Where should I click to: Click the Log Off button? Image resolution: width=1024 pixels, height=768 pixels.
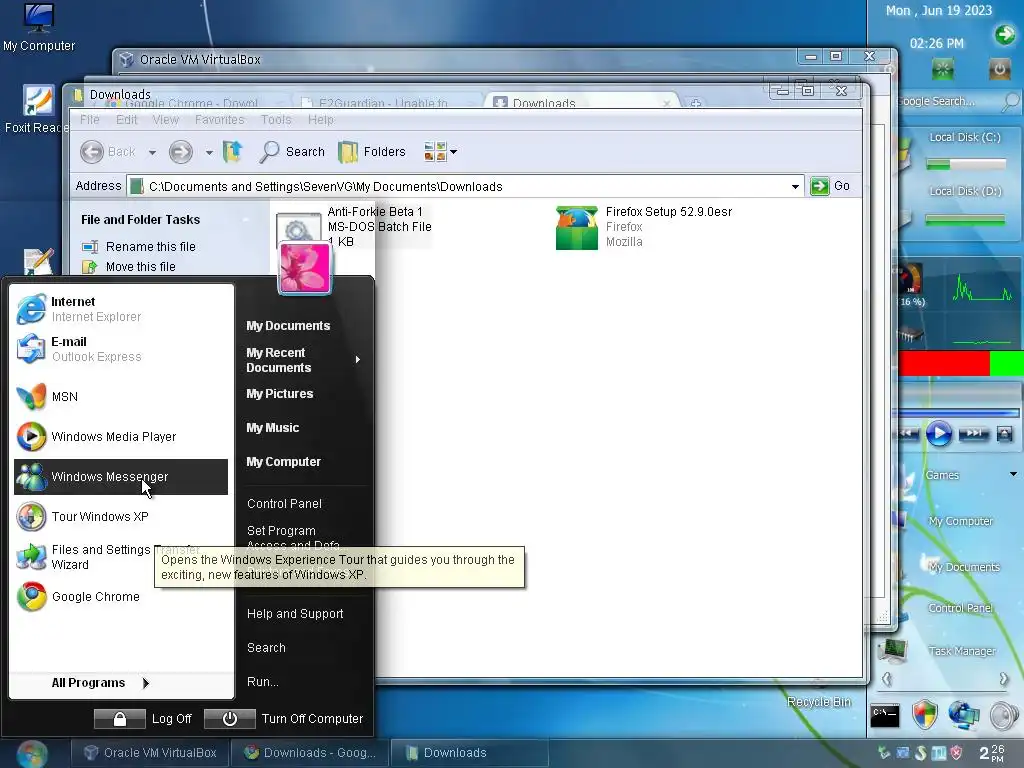point(143,719)
